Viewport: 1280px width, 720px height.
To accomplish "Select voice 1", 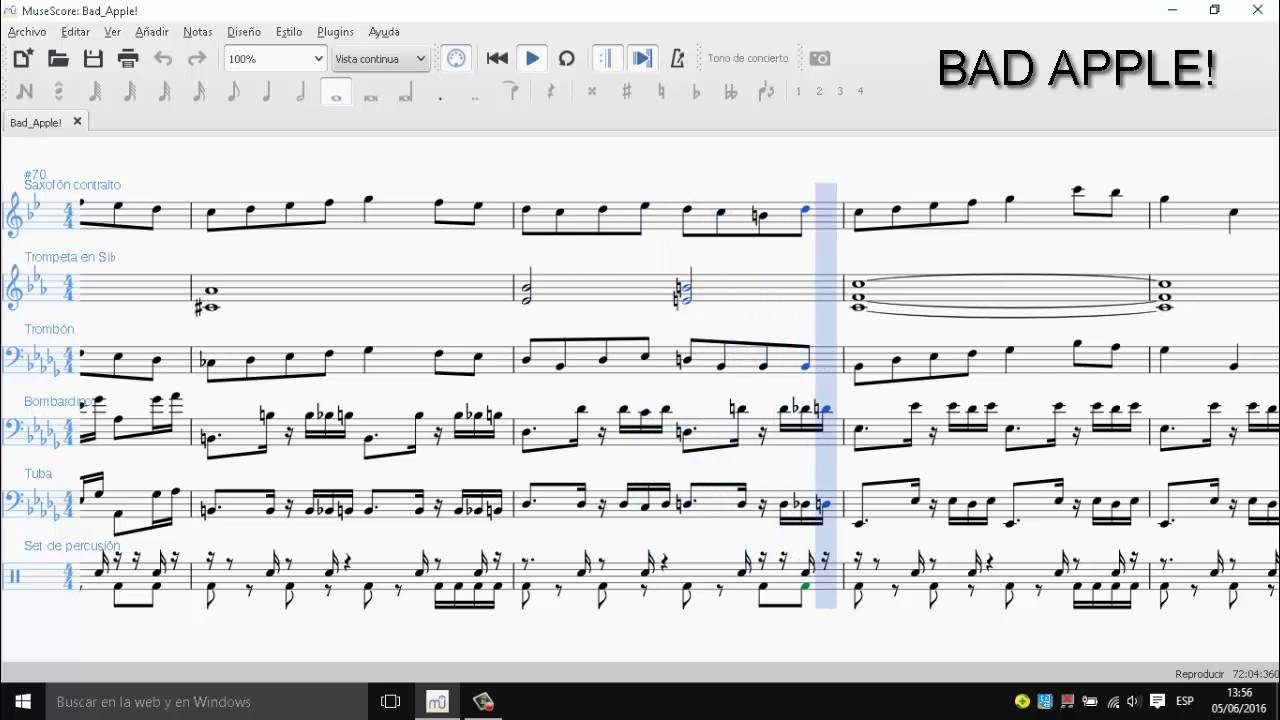I will pos(798,91).
